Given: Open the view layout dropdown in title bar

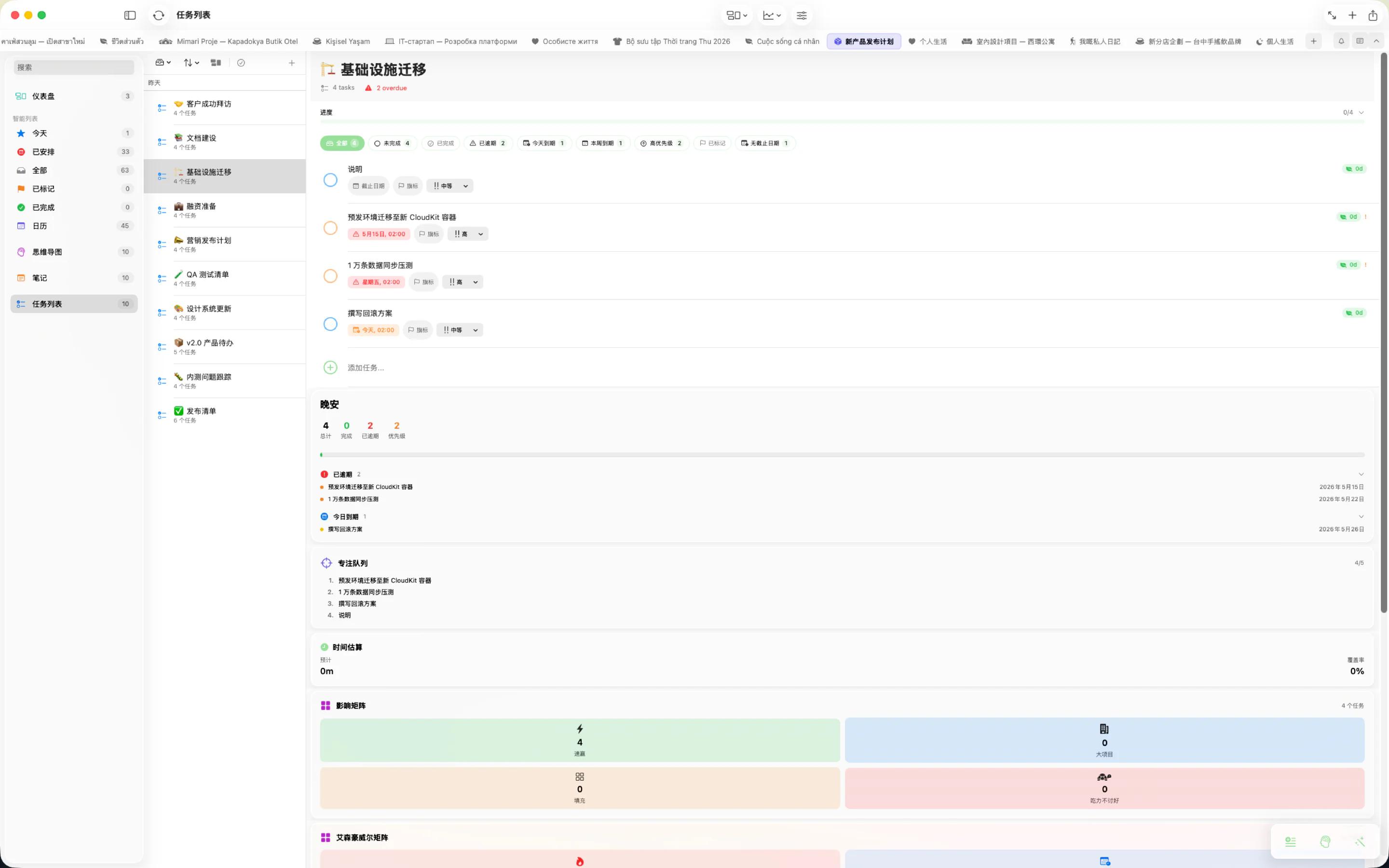Looking at the screenshot, I should point(736,15).
